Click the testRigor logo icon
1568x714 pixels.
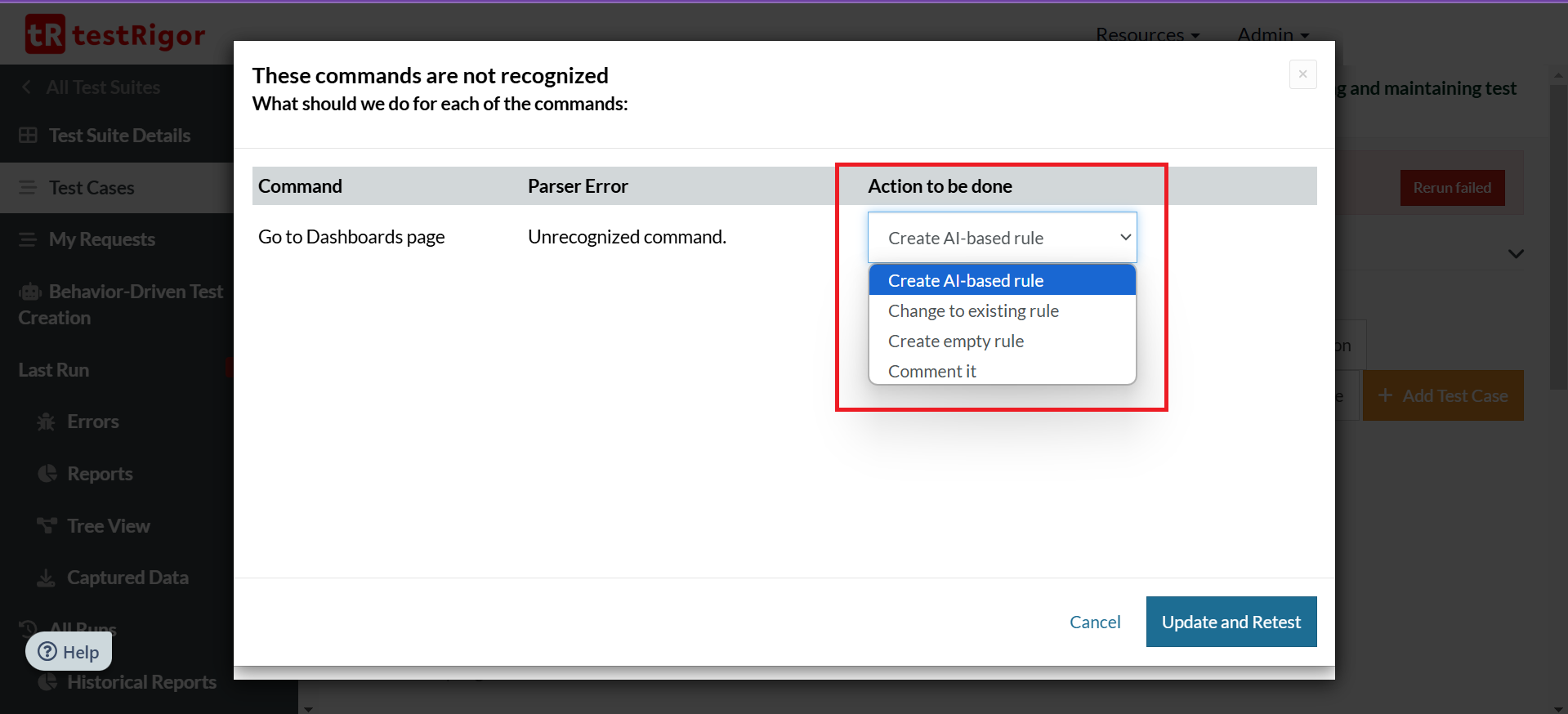tap(45, 34)
